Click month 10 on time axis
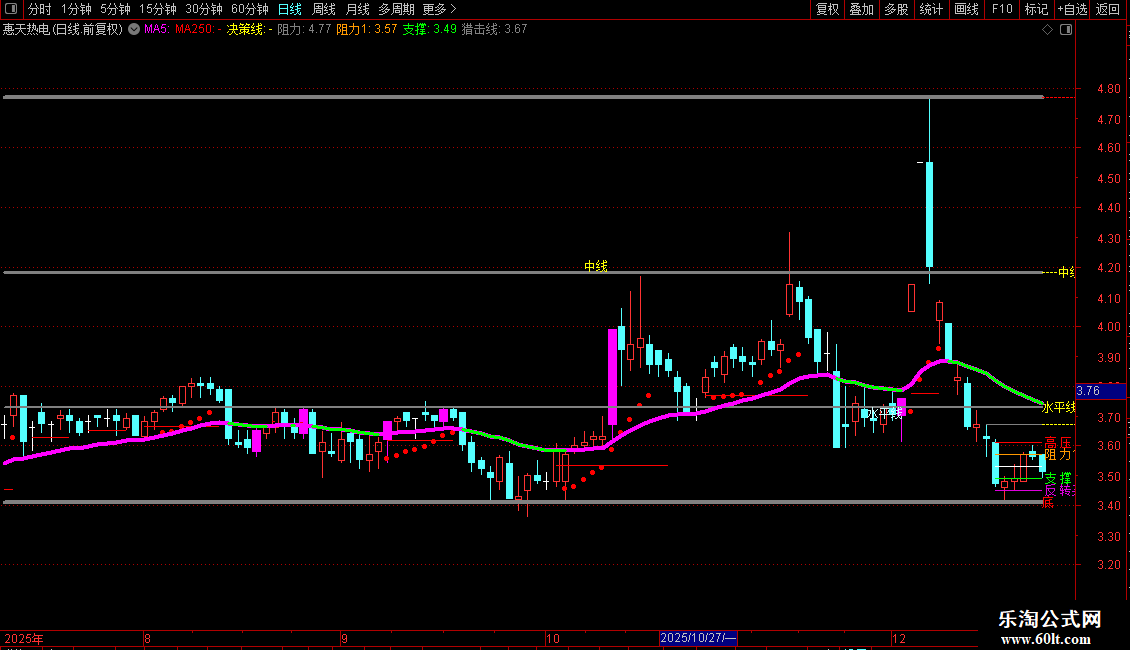The image size is (1130, 650). [x=553, y=638]
